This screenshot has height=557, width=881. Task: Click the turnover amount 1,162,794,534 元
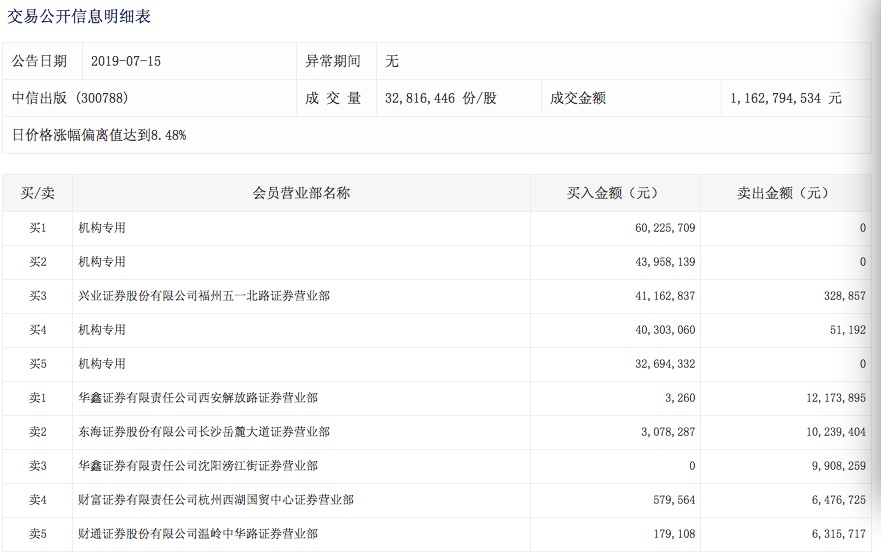[x=785, y=98]
